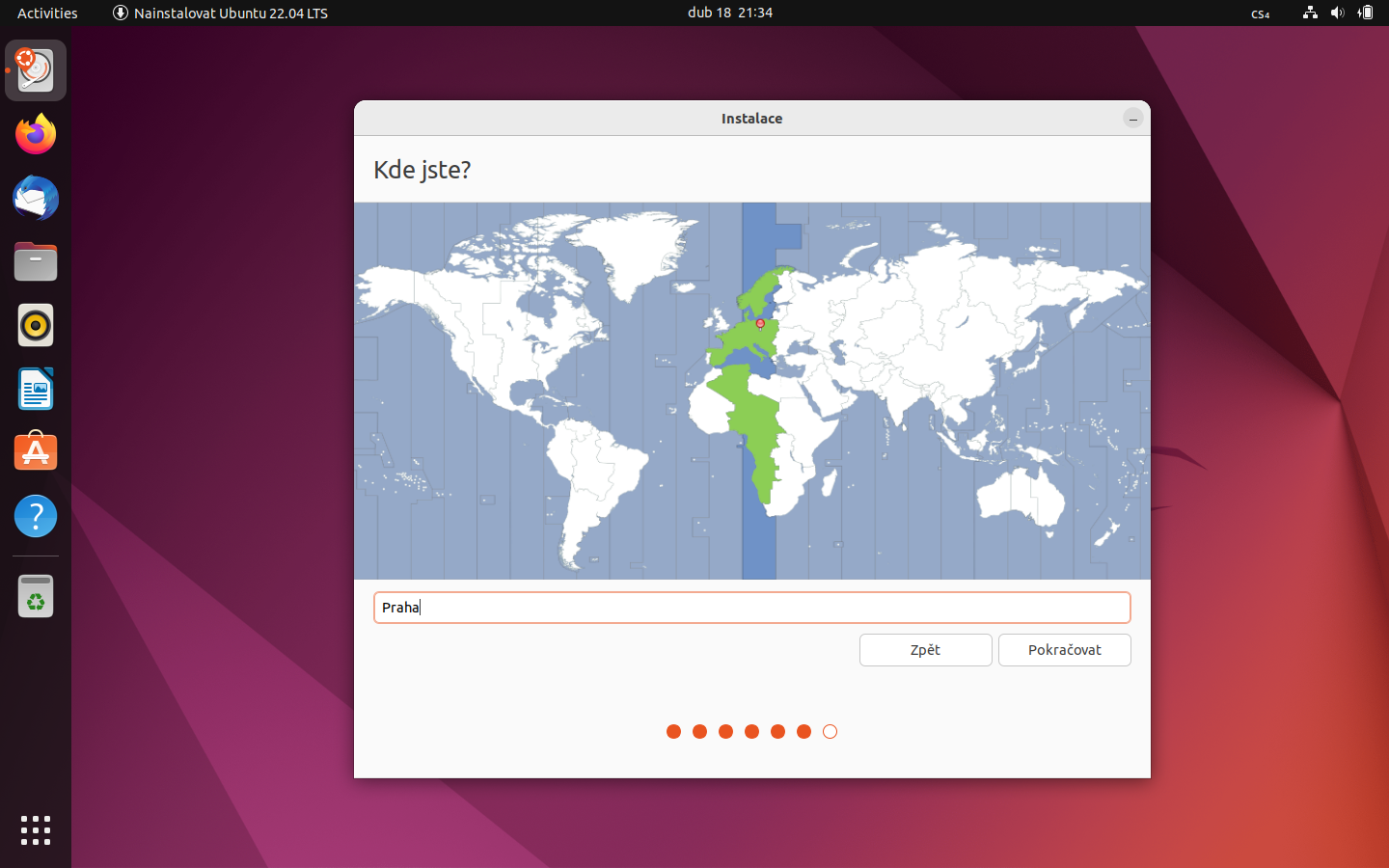This screenshot has height=868, width=1389.
Task: Click the network icon in the tray
Action: click(1309, 13)
